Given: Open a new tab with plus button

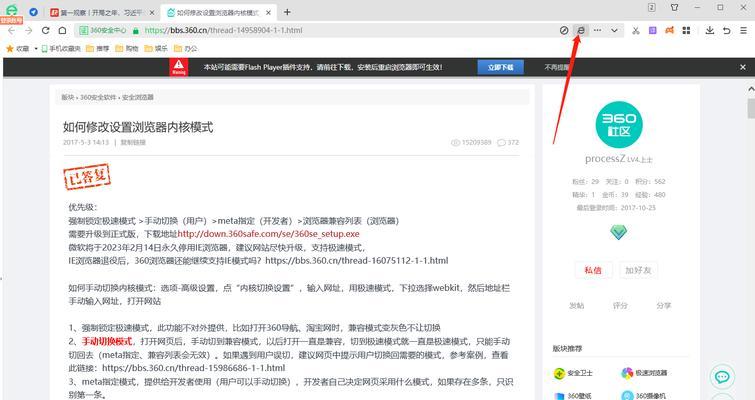Looking at the screenshot, I should [287, 12].
